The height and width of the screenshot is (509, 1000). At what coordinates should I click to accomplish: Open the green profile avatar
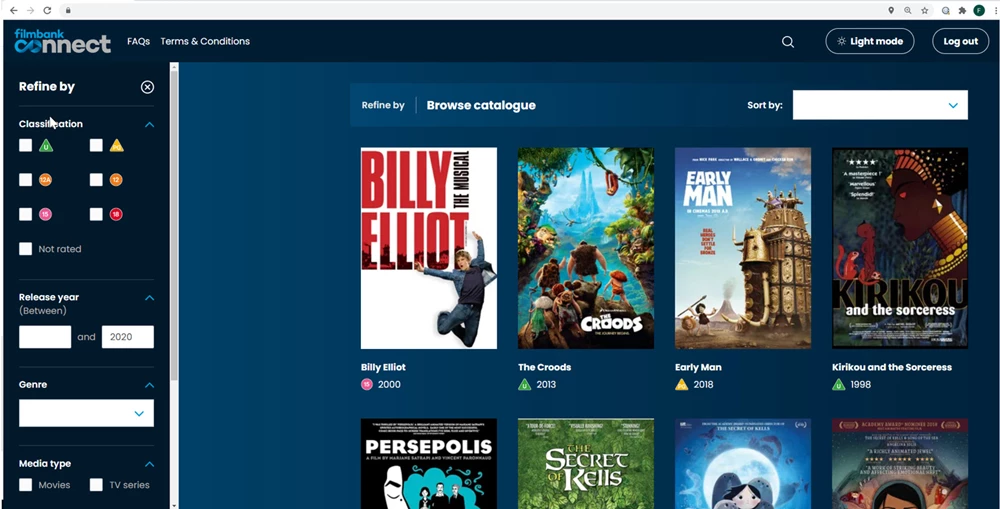[979, 10]
